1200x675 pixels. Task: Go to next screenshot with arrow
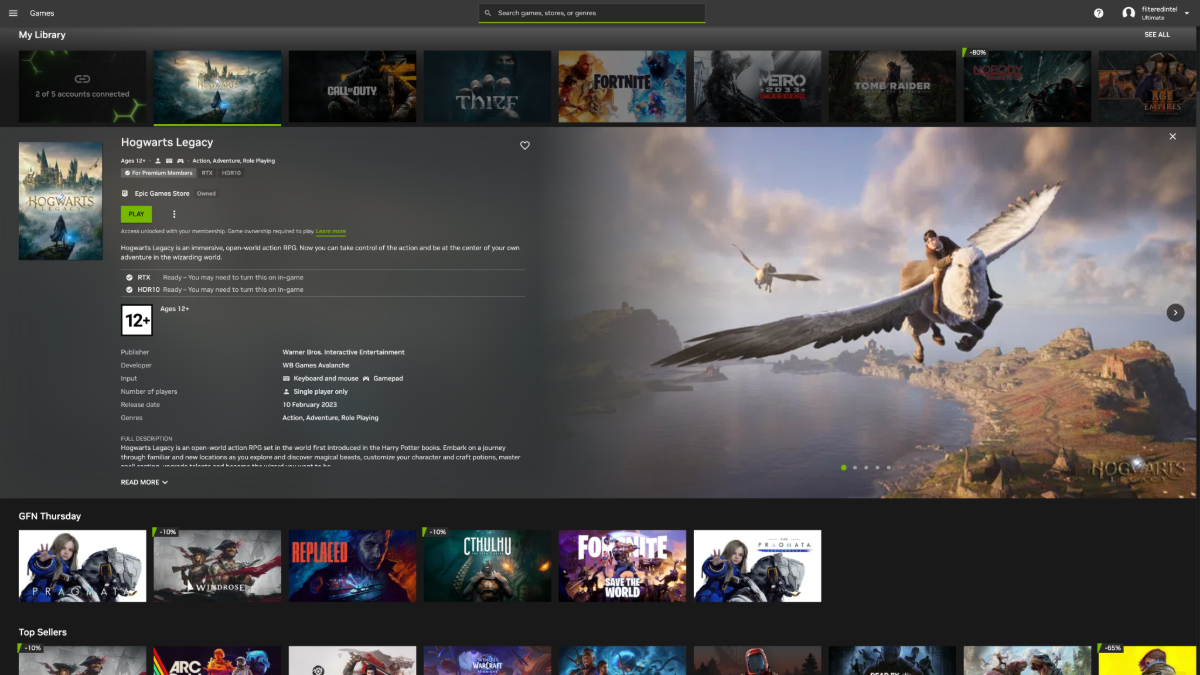pyautogui.click(x=1175, y=313)
